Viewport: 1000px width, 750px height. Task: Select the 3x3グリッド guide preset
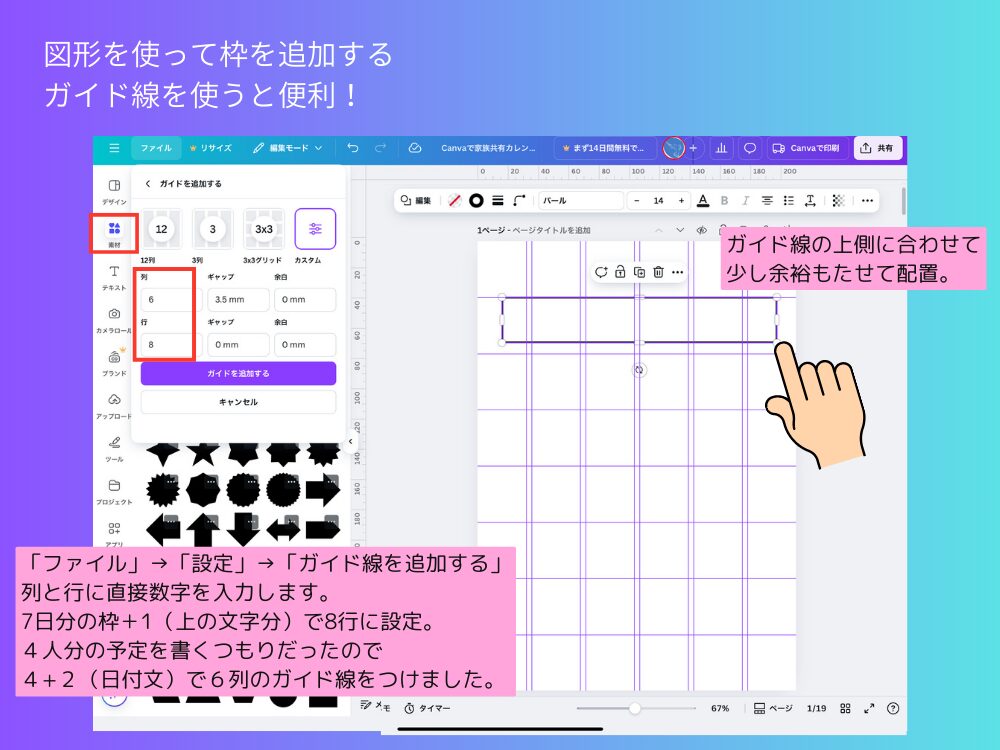point(264,229)
